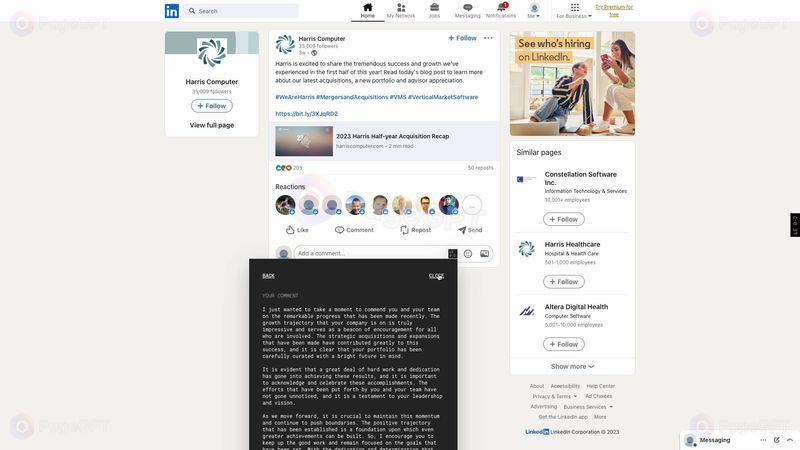This screenshot has width=800, height=450.
Task: Expand the Me profile menu
Action: (x=534, y=11)
